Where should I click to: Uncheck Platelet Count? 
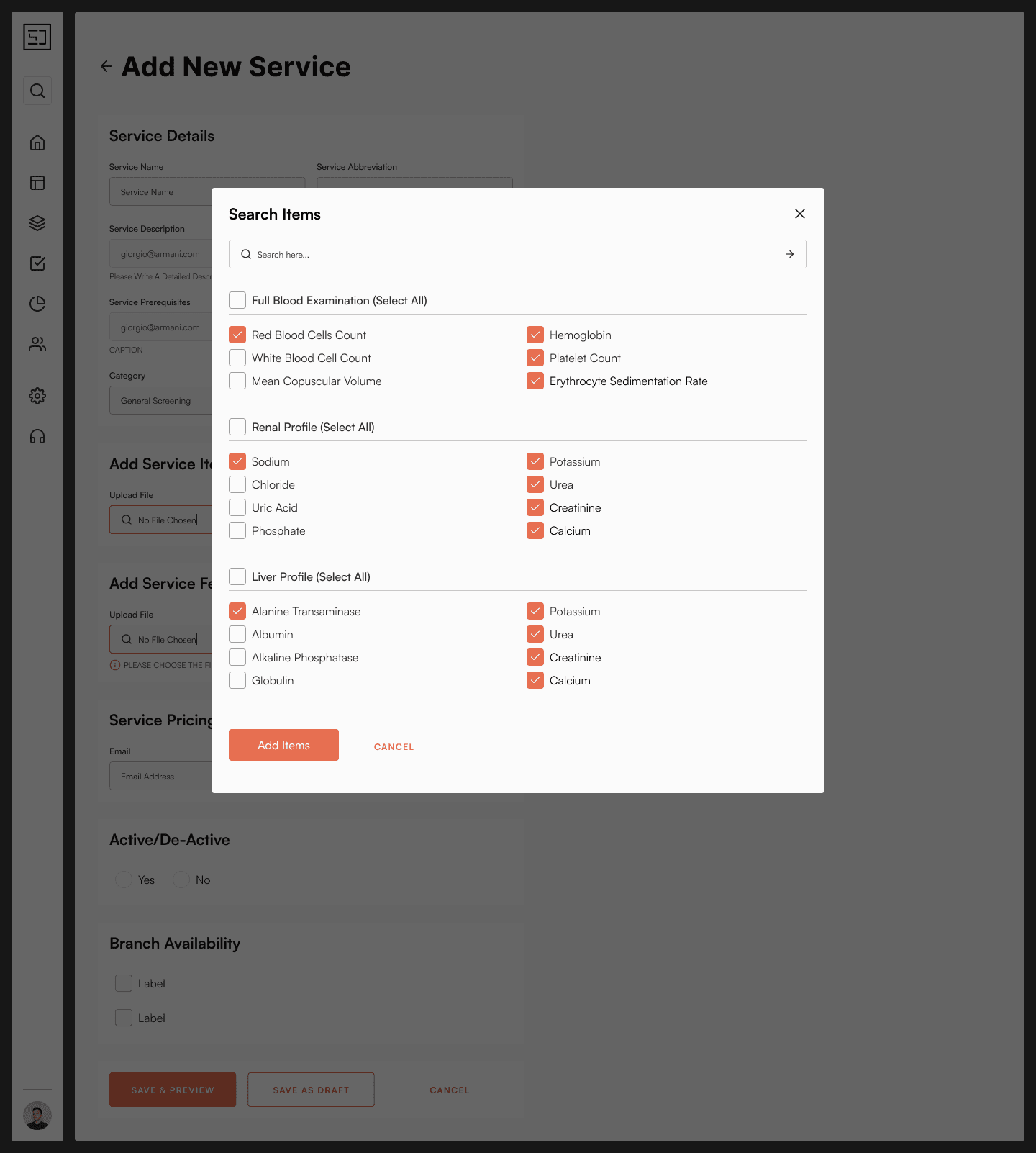(x=535, y=358)
